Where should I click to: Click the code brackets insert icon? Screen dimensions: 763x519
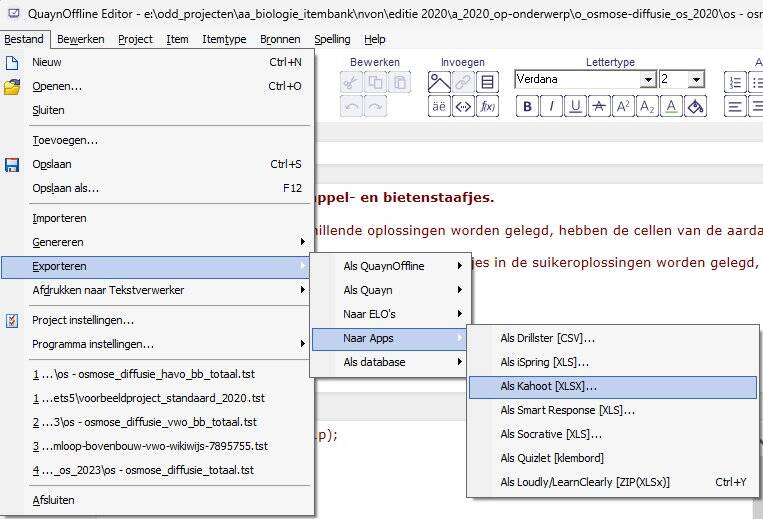click(x=463, y=107)
